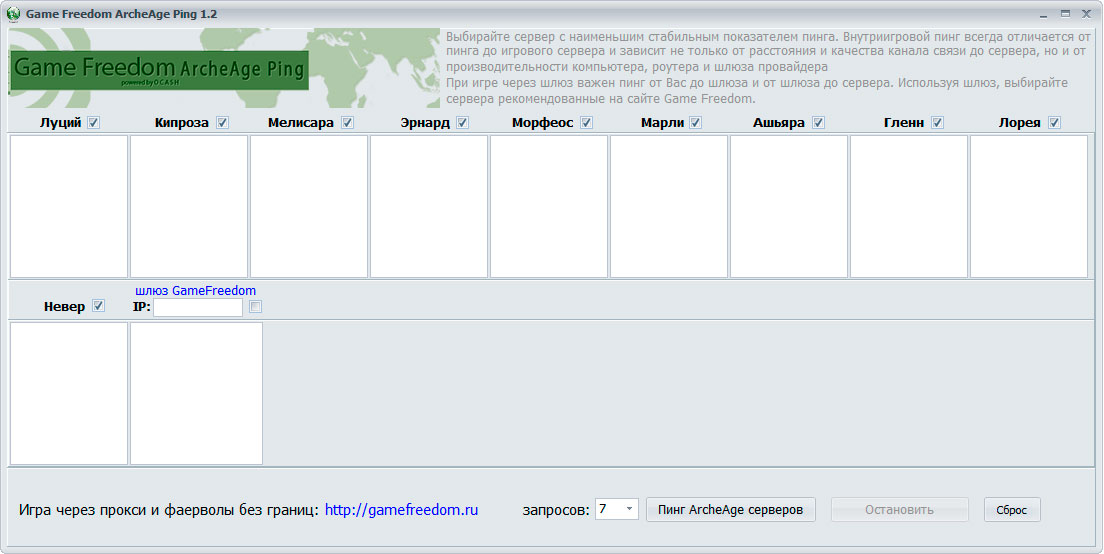The image size is (1104, 554).
Task: Open the шлюз GameFreedom link
Action: 196,291
